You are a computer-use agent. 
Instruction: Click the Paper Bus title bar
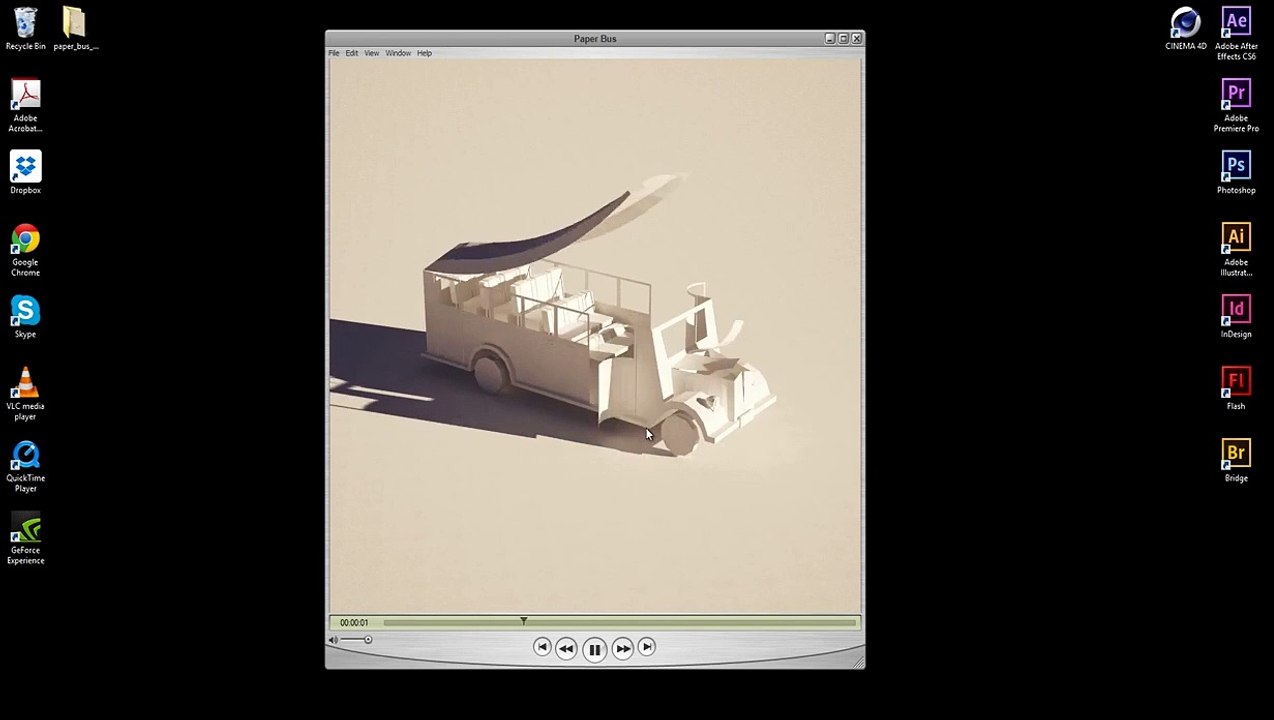coord(595,38)
